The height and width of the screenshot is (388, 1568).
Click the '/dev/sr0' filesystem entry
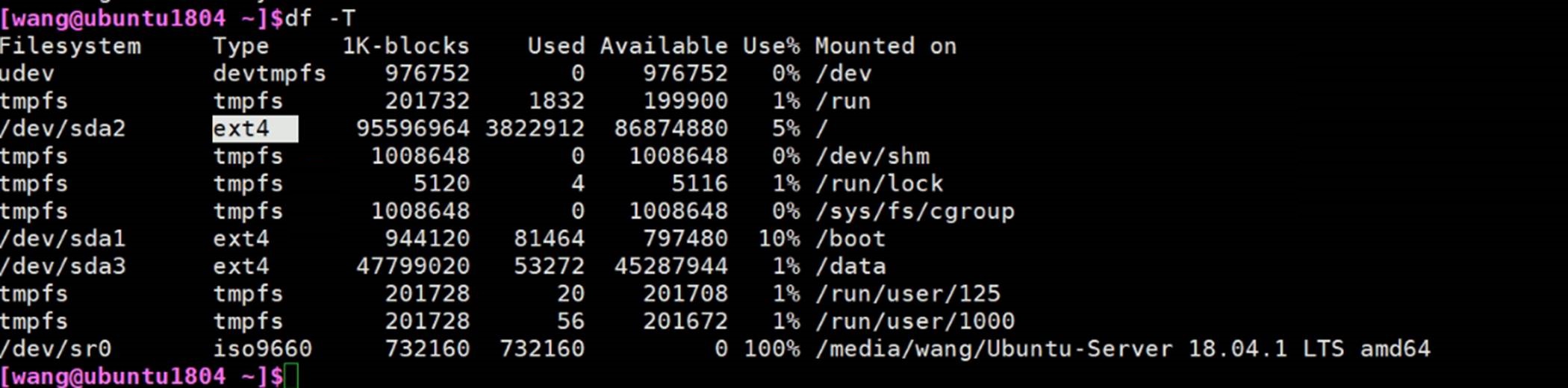tap(56, 348)
